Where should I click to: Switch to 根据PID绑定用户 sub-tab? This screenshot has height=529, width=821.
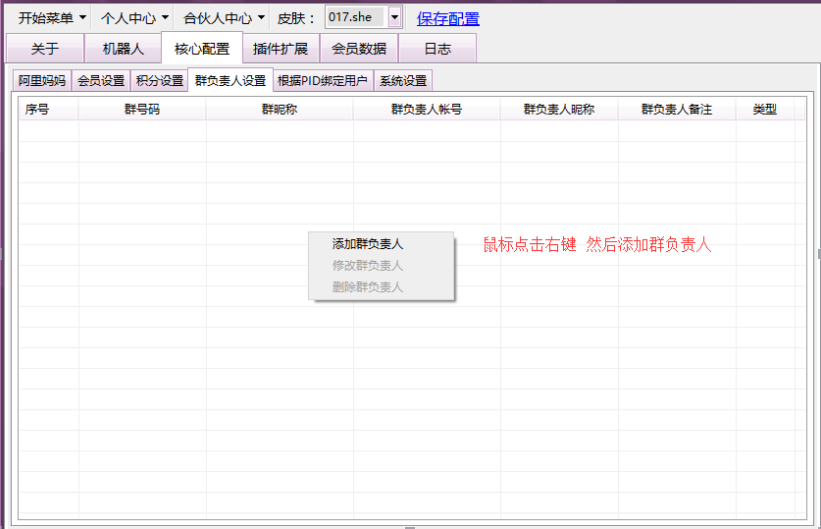click(x=322, y=81)
